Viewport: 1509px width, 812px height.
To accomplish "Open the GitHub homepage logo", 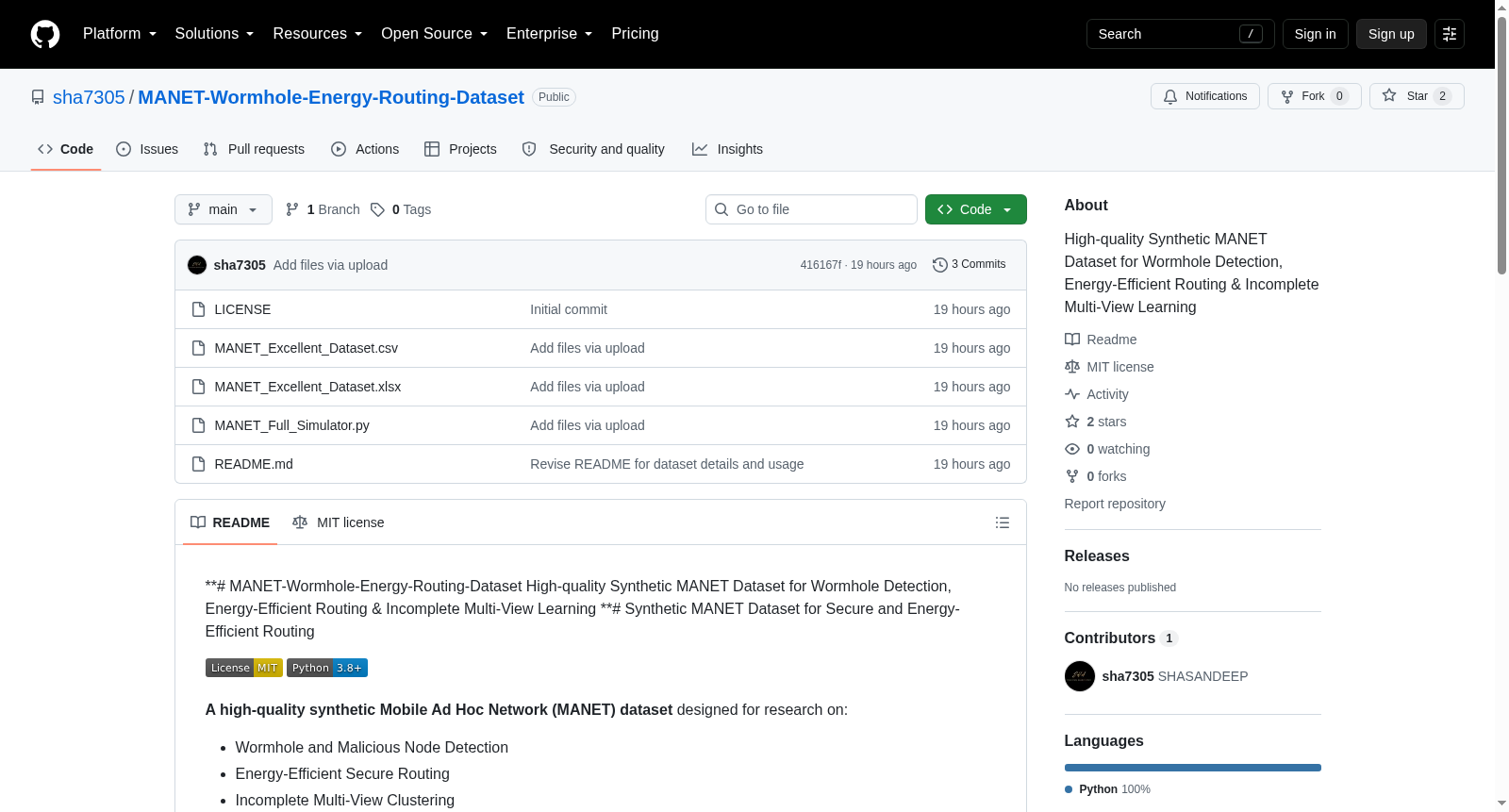I will tap(45, 34).
